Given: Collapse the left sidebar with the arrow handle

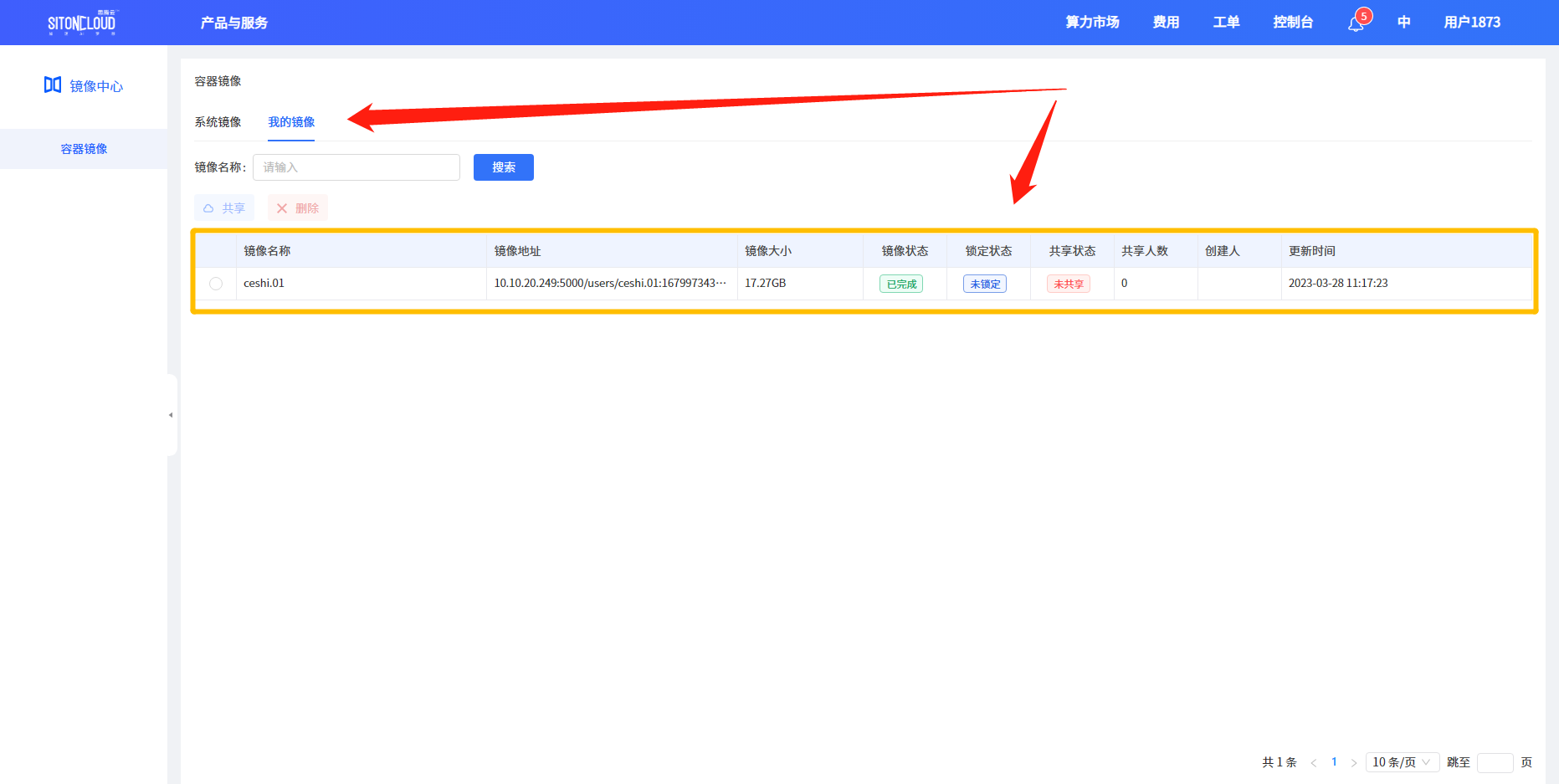Looking at the screenshot, I should click(171, 415).
